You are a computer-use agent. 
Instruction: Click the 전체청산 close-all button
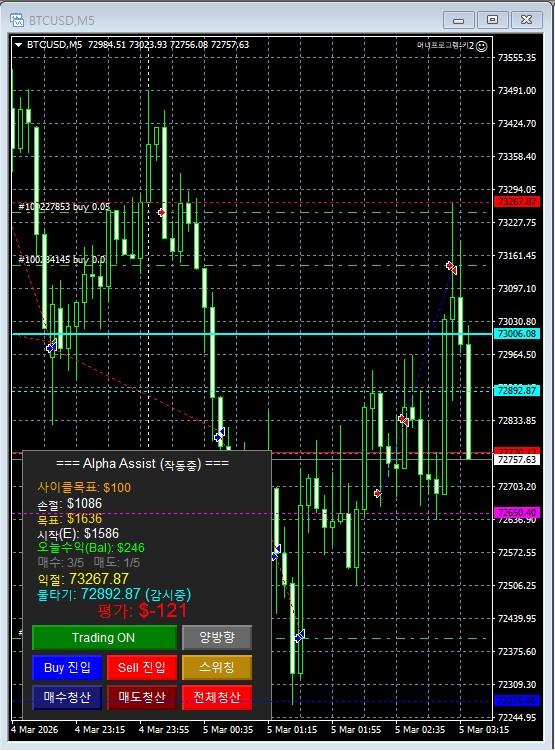216,697
